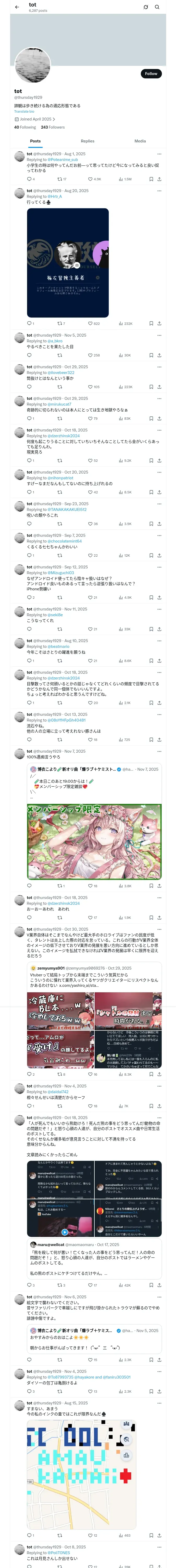Expand the Joined April 2025 chevron
Image resolution: width=176 pixels, height=1568 pixels.
pos(54,119)
